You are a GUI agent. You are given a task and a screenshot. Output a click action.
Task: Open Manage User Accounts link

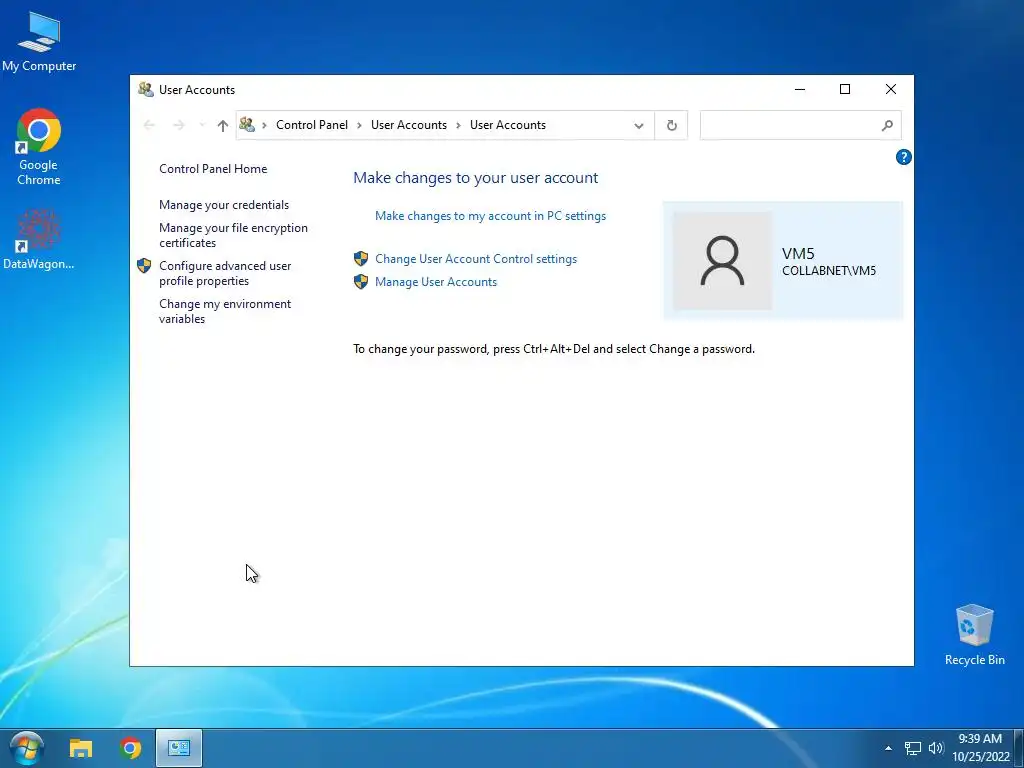436,281
